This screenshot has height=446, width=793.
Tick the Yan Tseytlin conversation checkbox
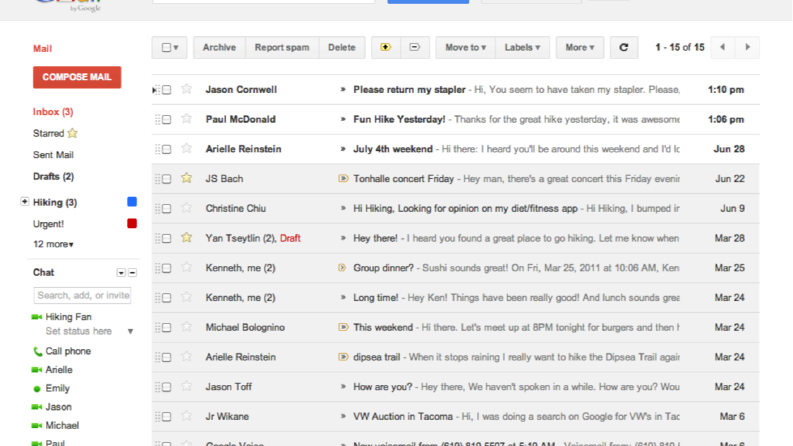point(166,238)
